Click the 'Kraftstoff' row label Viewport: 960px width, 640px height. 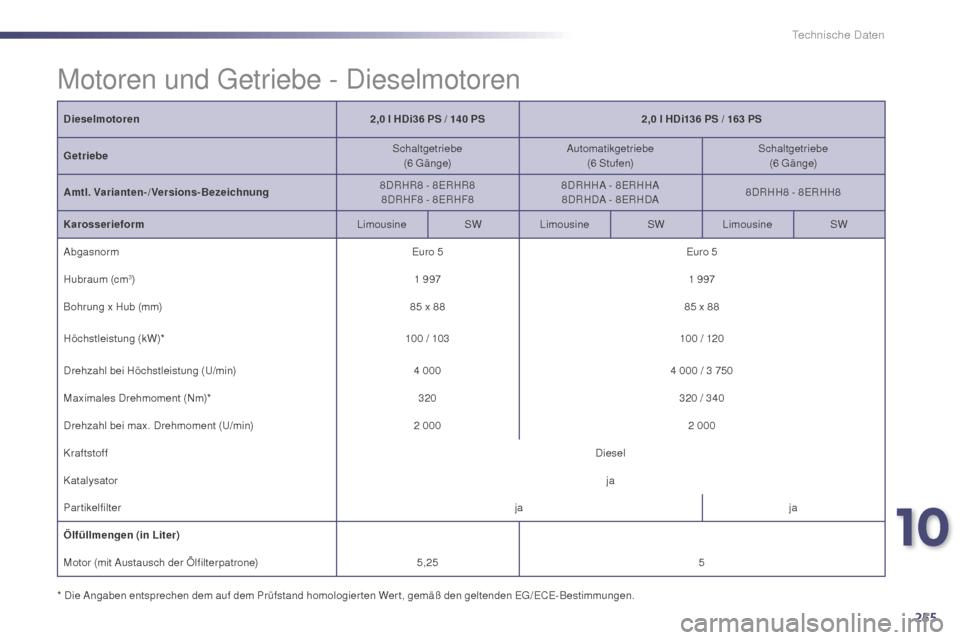(86, 453)
